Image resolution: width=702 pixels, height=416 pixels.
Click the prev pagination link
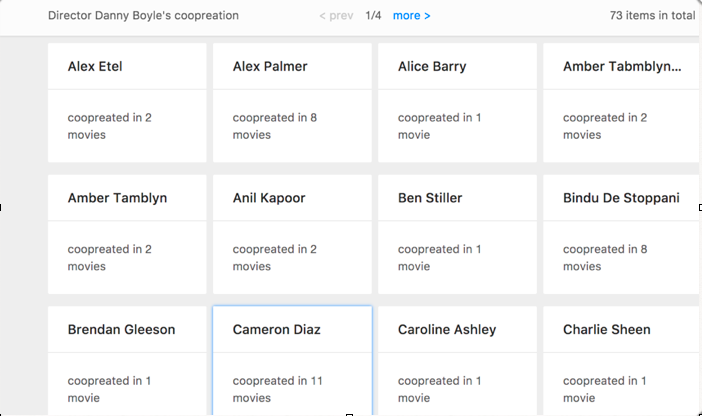(336, 16)
